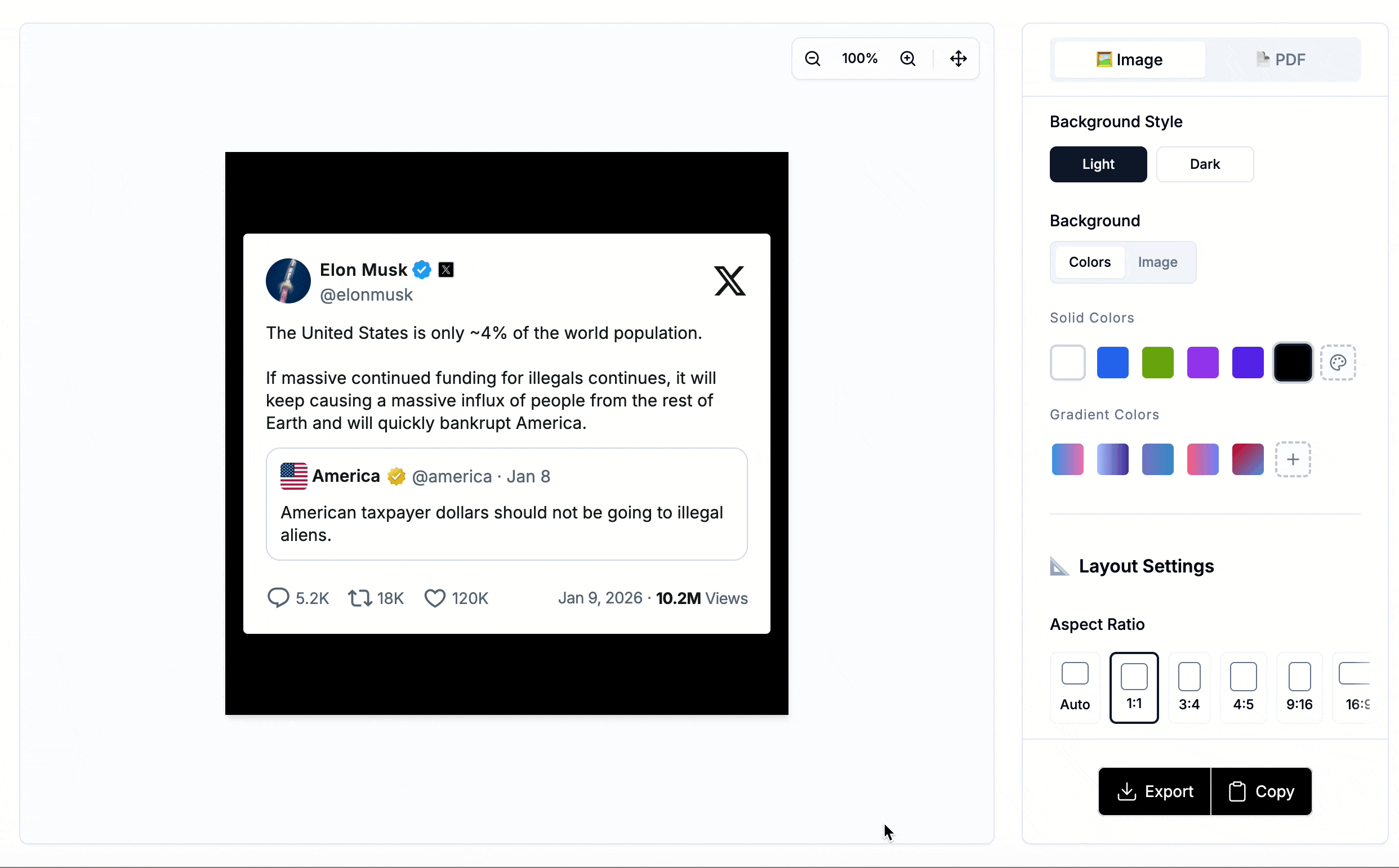Click the X logo on tweet card
This screenshot has height=868, width=1399.
pyautogui.click(x=729, y=281)
